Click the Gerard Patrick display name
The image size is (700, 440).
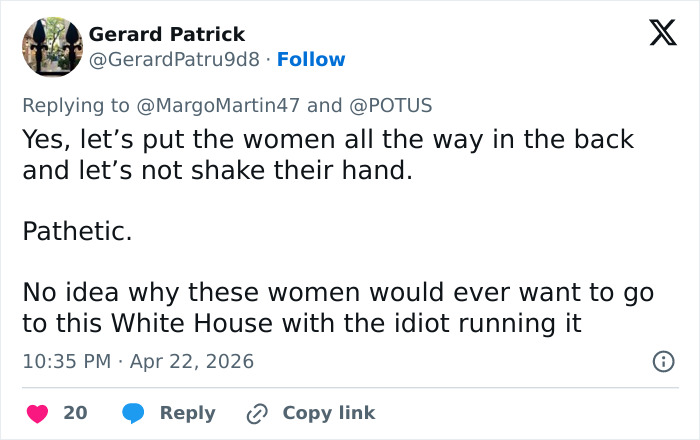(166, 35)
